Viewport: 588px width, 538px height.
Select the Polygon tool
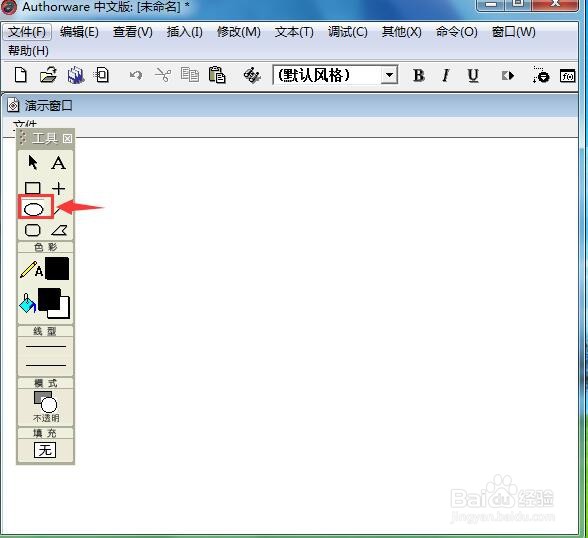click(x=59, y=230)
